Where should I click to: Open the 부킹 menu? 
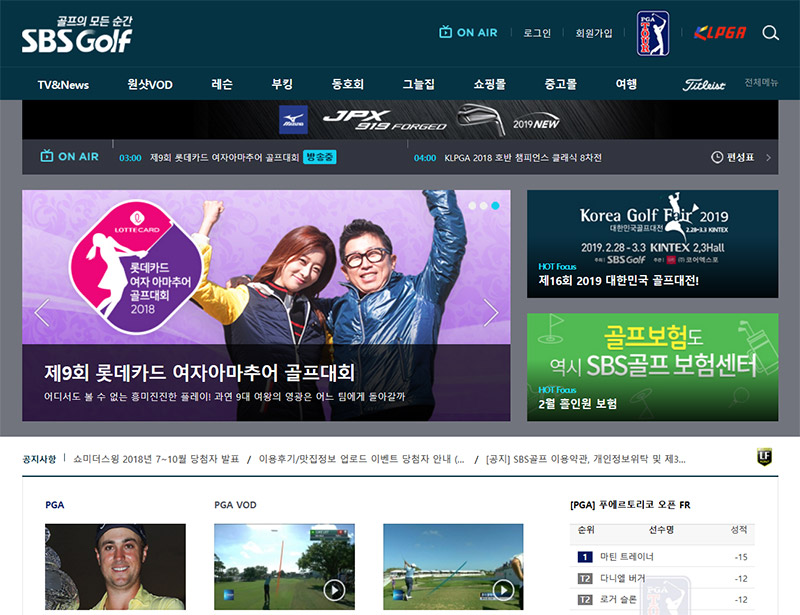click(282, 84)
